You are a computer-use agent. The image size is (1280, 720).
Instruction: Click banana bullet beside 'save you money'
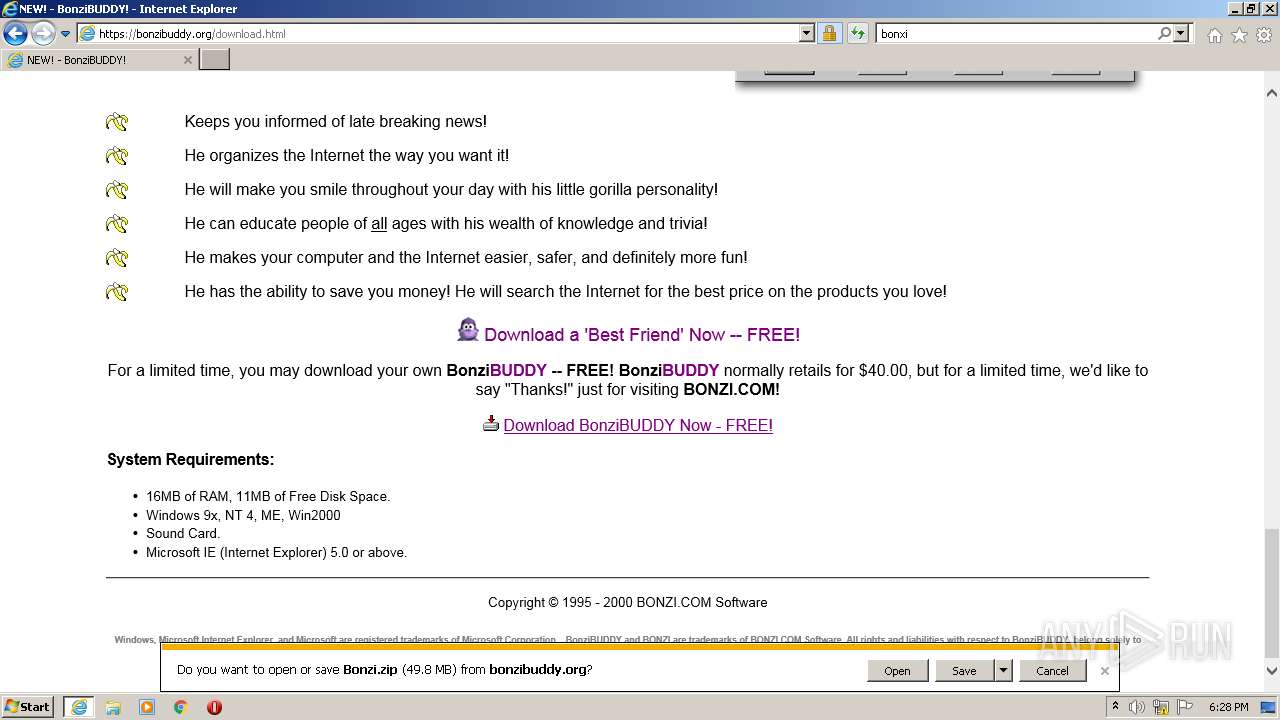(117, 292)
